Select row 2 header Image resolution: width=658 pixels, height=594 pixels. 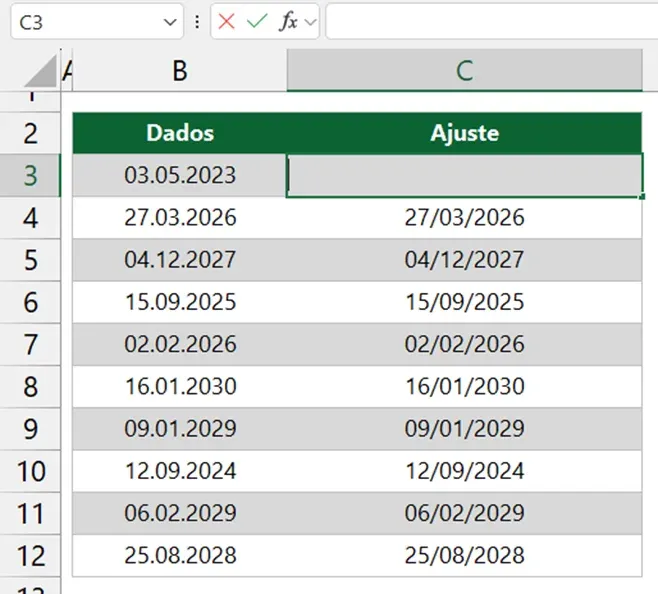(30, 133)
